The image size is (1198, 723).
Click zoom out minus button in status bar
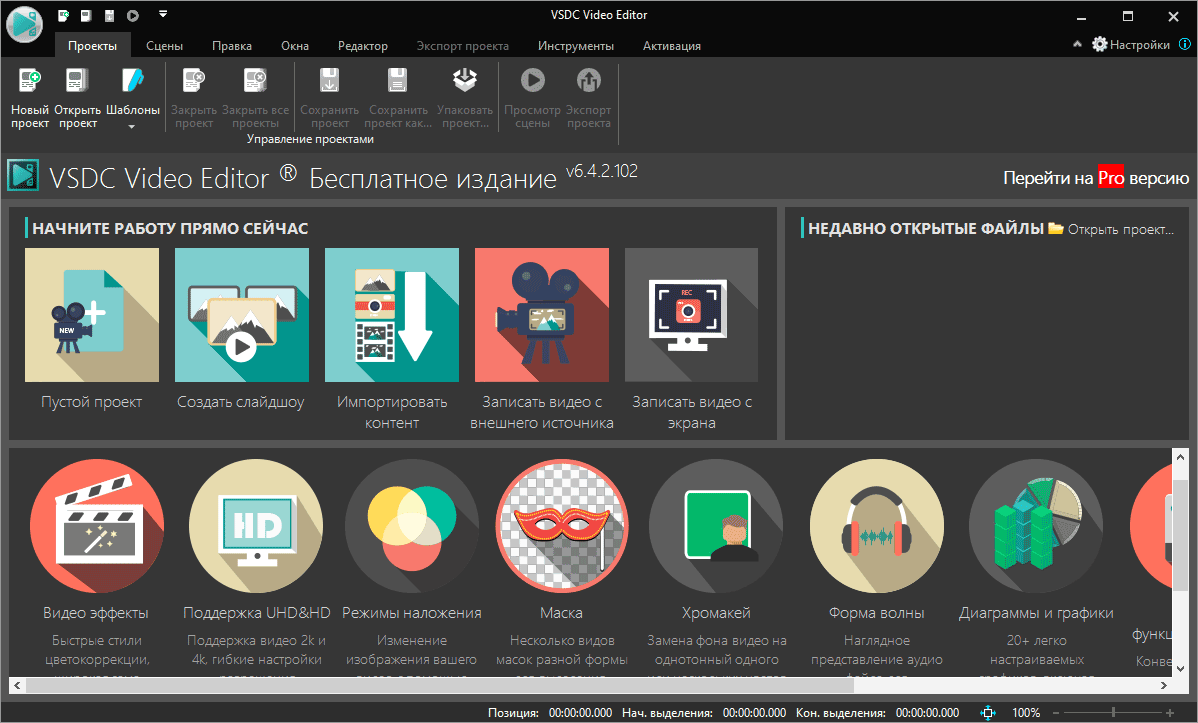click(x=1056, y=712)
